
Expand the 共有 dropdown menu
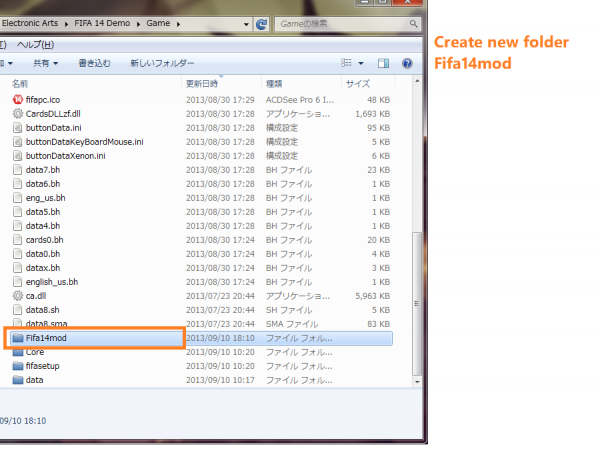(45, 63)
